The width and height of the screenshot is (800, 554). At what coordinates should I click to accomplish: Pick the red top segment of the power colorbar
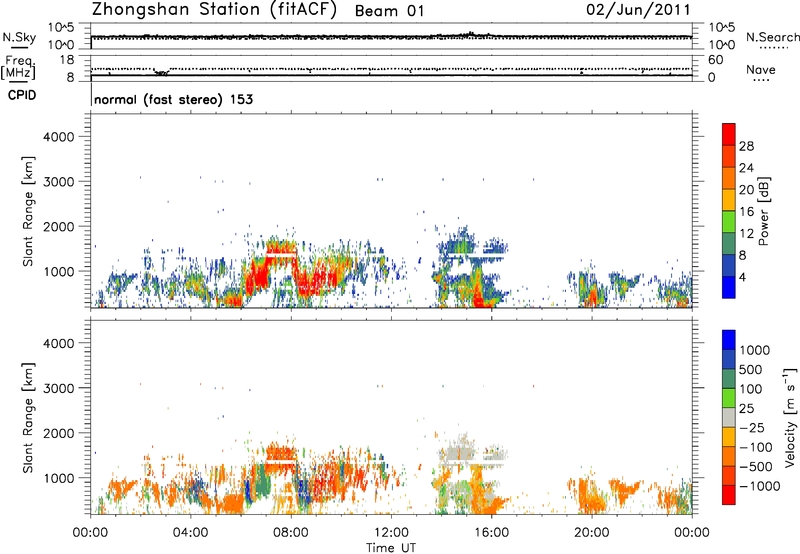[729, 134]
